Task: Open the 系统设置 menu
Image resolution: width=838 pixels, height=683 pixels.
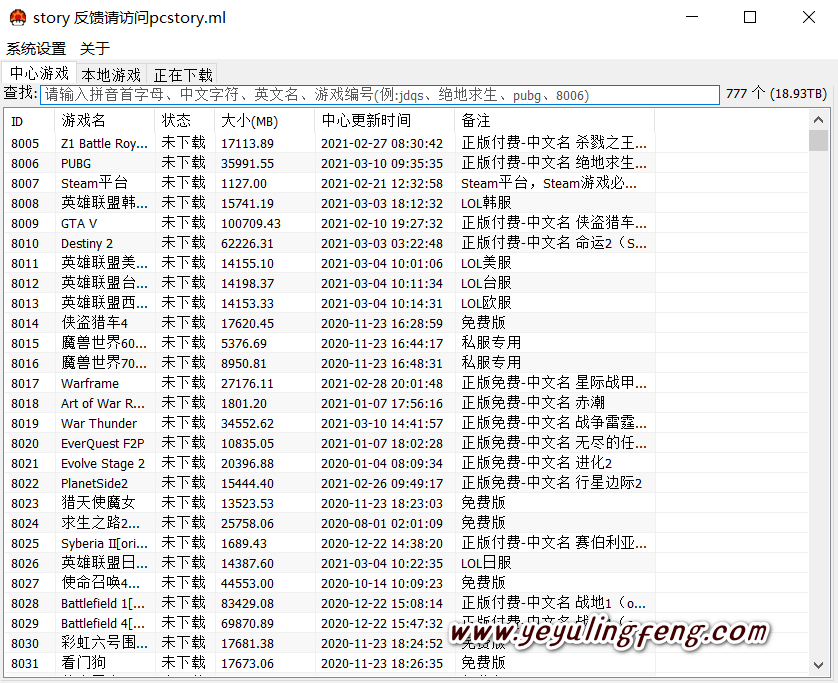Action: pyautogui.click(x=36, y=49)
